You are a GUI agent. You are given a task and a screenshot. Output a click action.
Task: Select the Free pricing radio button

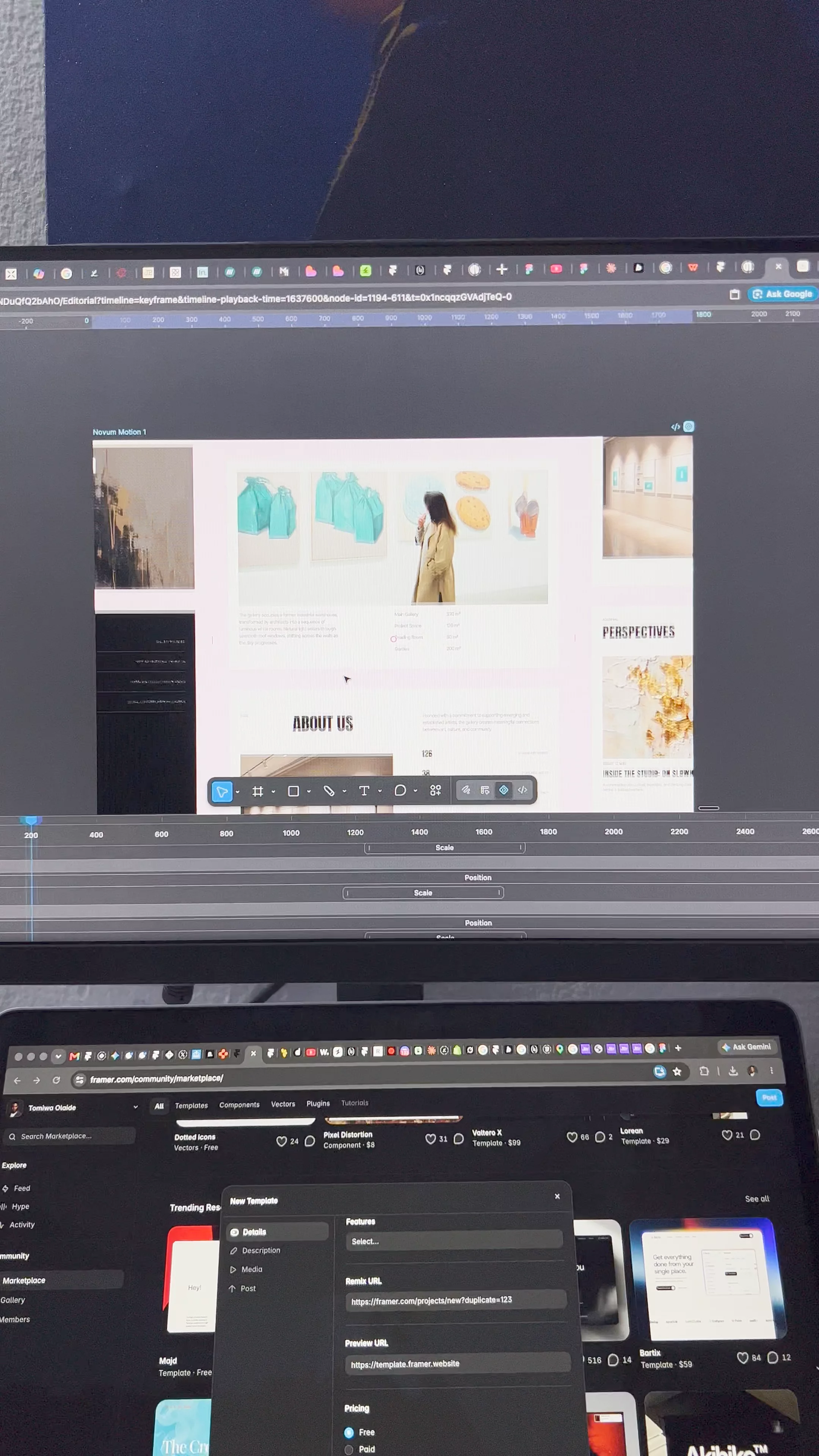pyautogui.click(x=349, y=1432)
